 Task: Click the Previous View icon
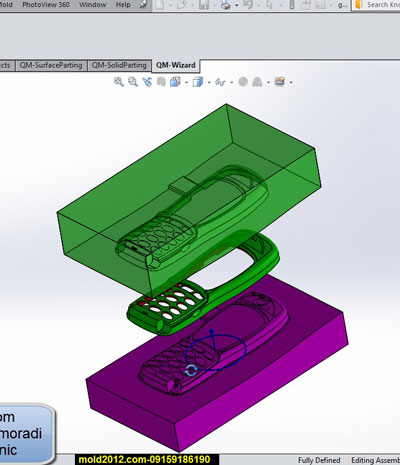147,82
